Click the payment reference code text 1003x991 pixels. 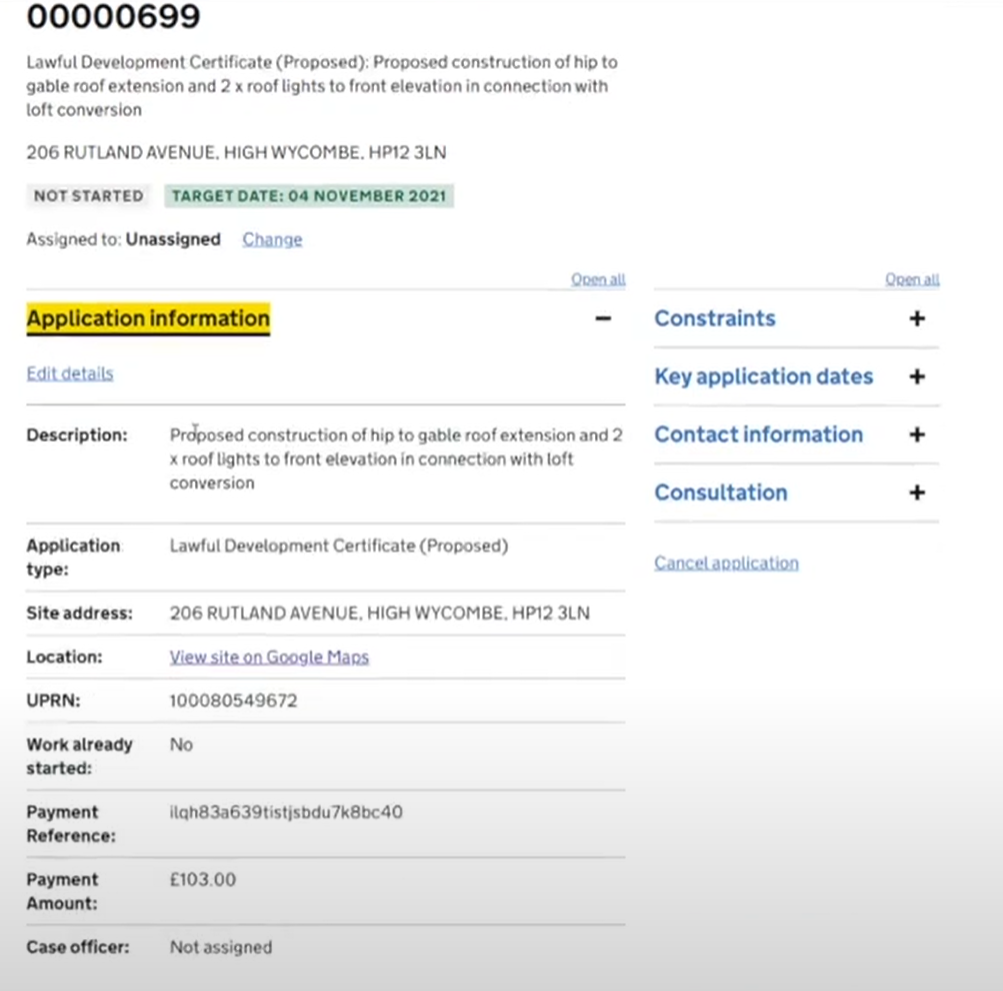(x=286, y=813)
